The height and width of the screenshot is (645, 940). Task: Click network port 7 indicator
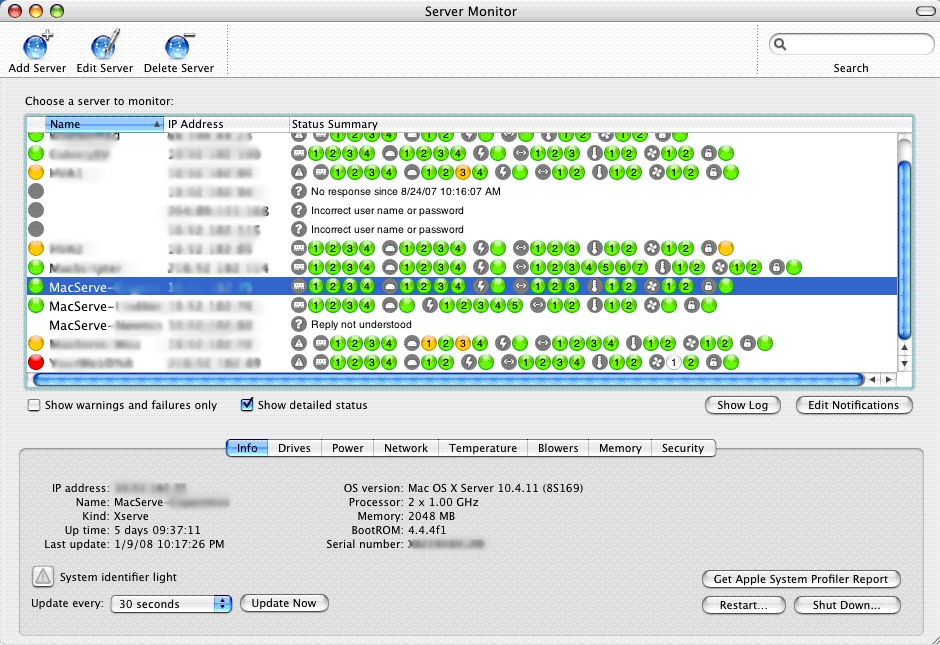tap(640, 267)
